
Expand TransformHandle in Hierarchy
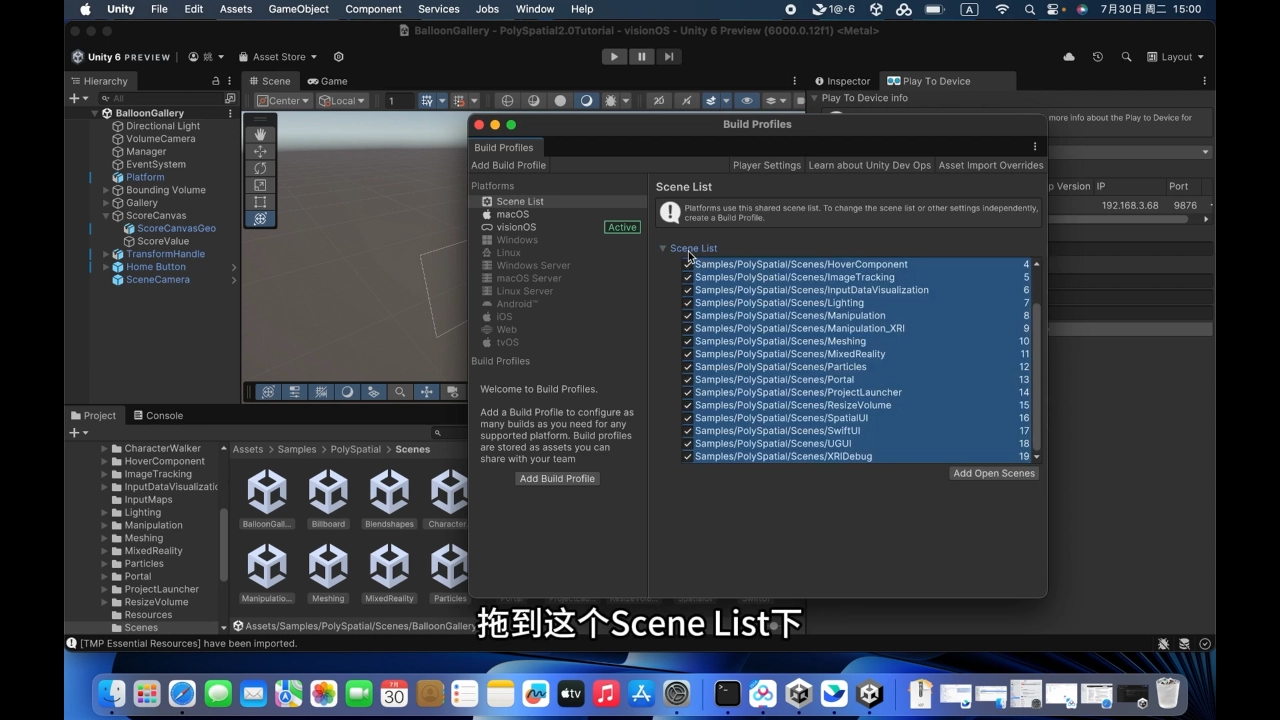point(106,254)
